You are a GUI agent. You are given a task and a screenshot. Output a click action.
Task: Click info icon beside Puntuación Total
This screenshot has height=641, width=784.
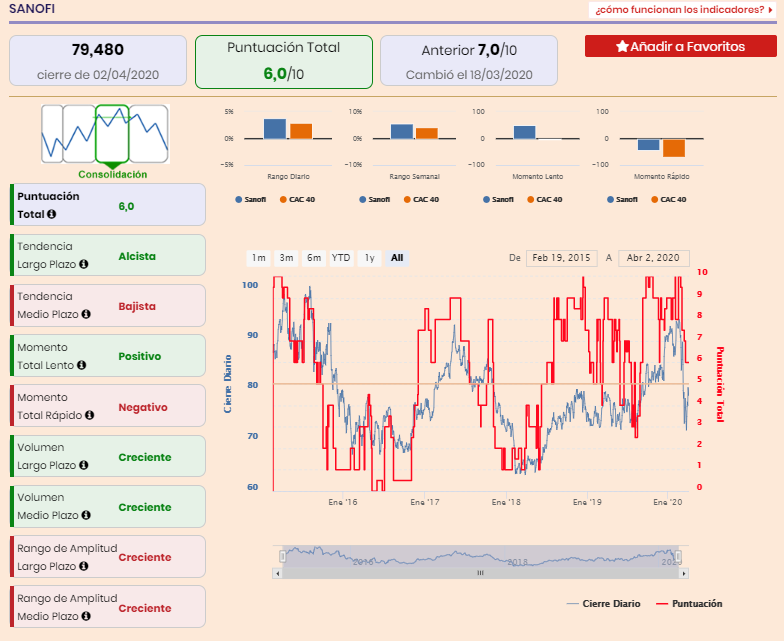click(51, 214)
